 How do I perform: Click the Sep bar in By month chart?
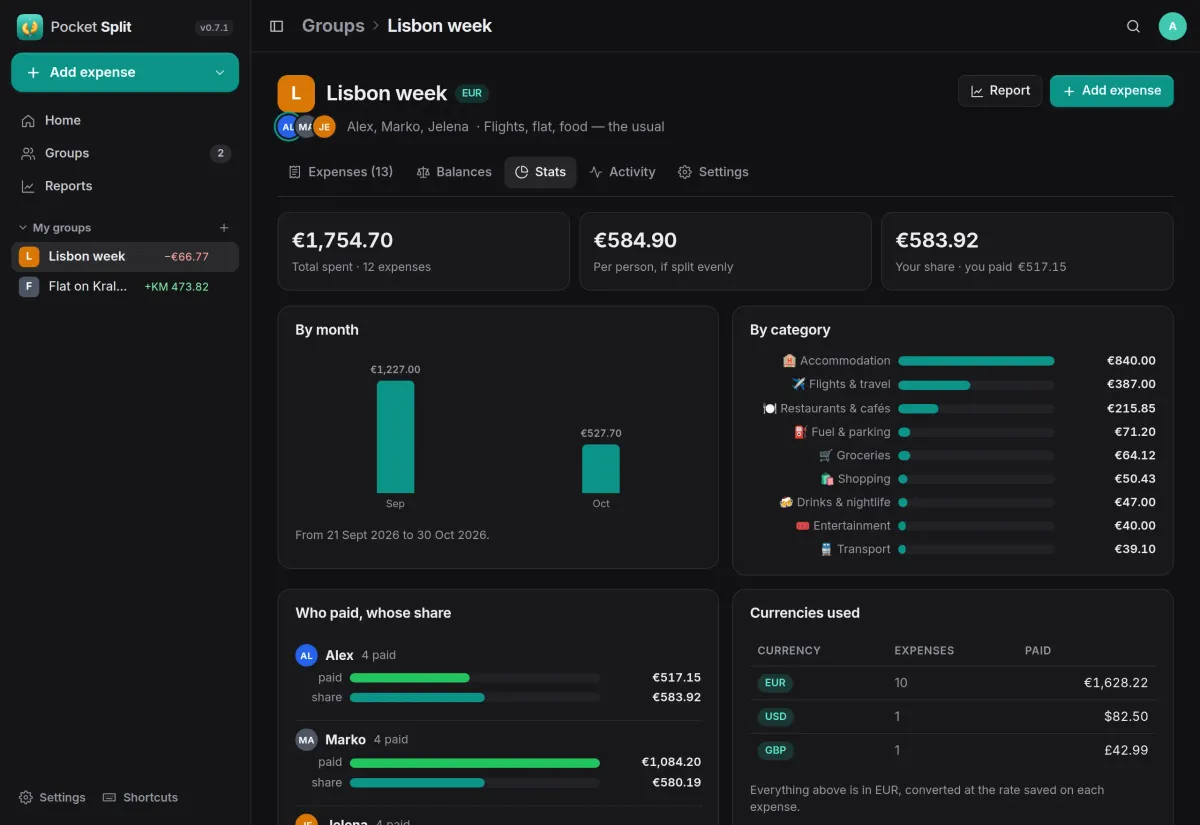(x=395, y=437)
